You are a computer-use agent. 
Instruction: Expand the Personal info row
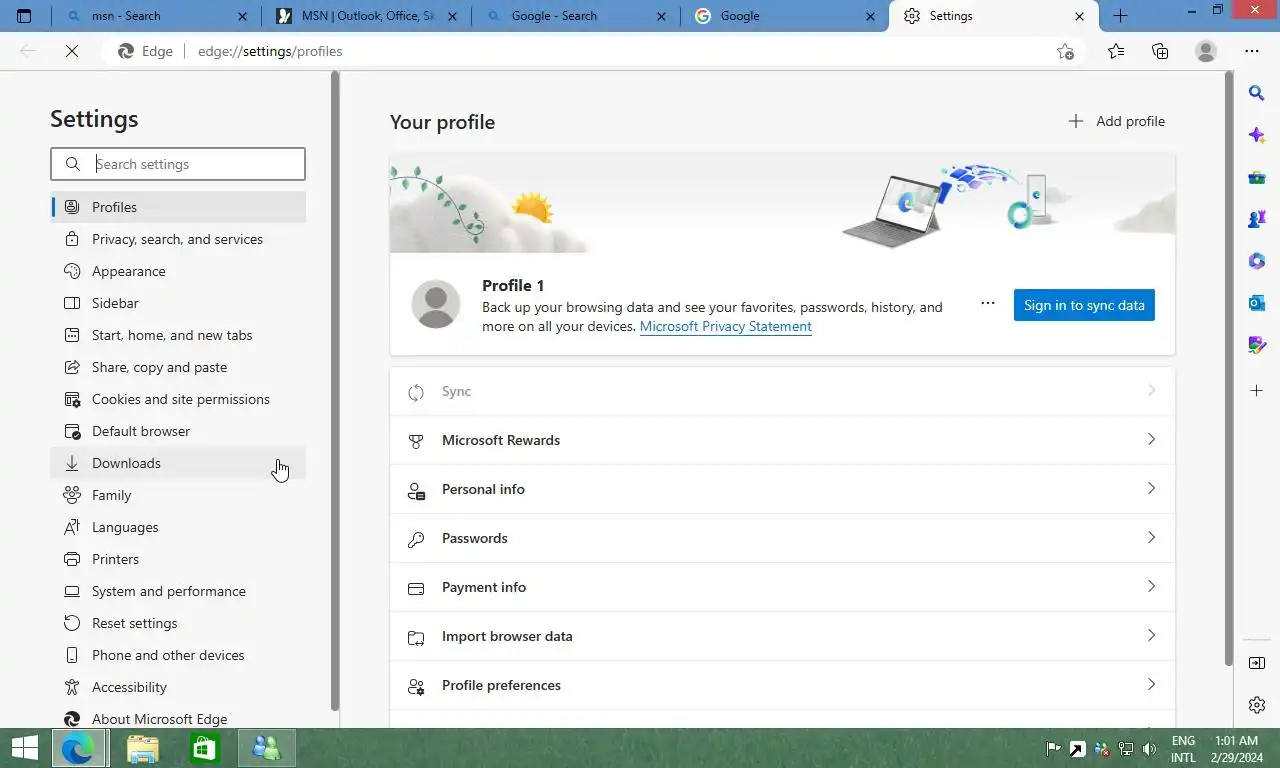pyautogui.click(x=782, y=489)
